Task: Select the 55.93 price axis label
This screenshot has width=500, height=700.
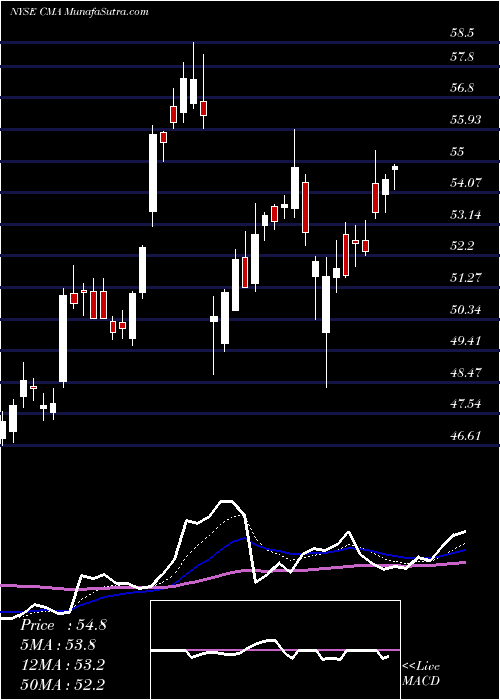Action: coord(466,120)
